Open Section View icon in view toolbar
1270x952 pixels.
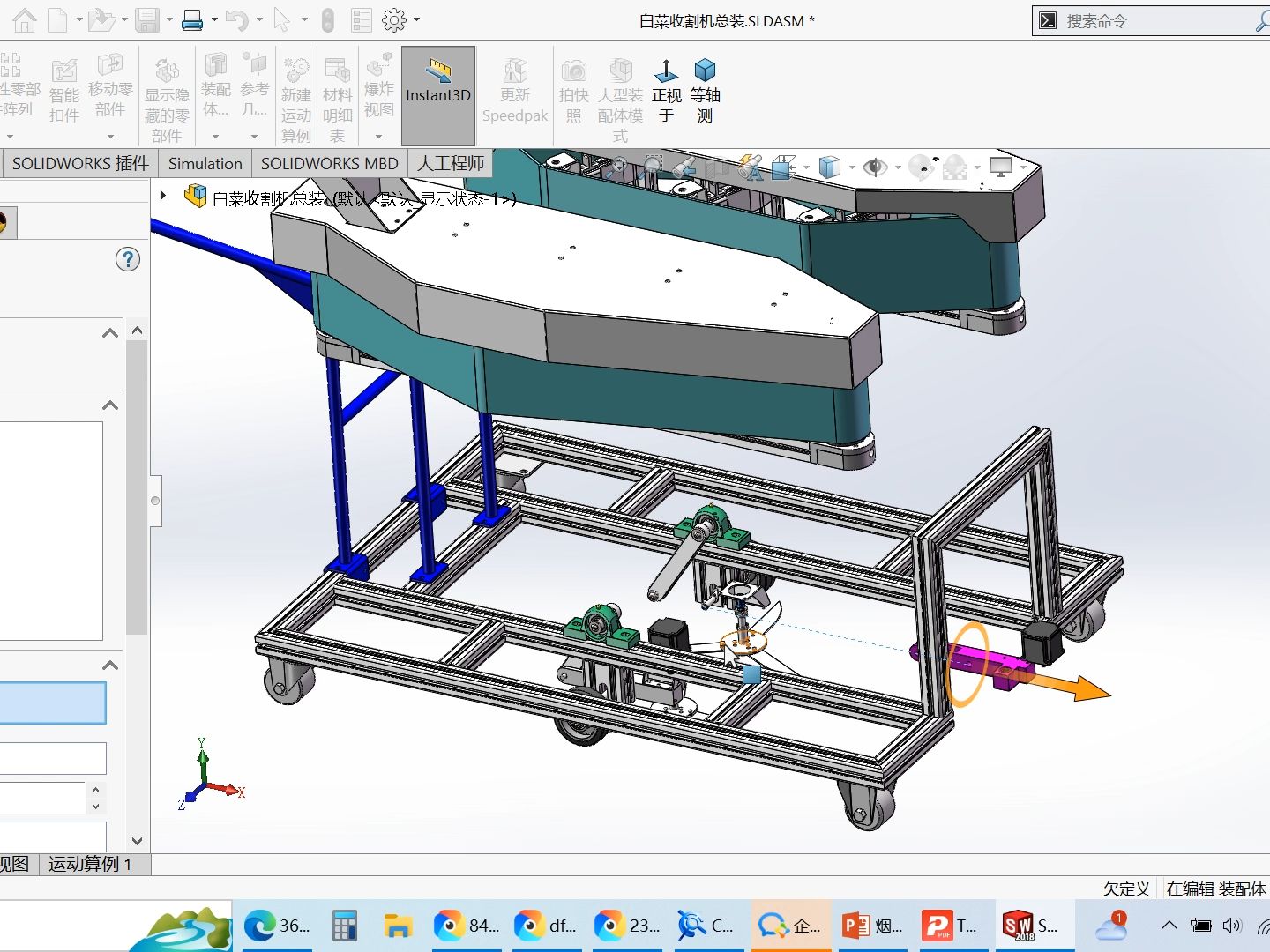[715, 166]
